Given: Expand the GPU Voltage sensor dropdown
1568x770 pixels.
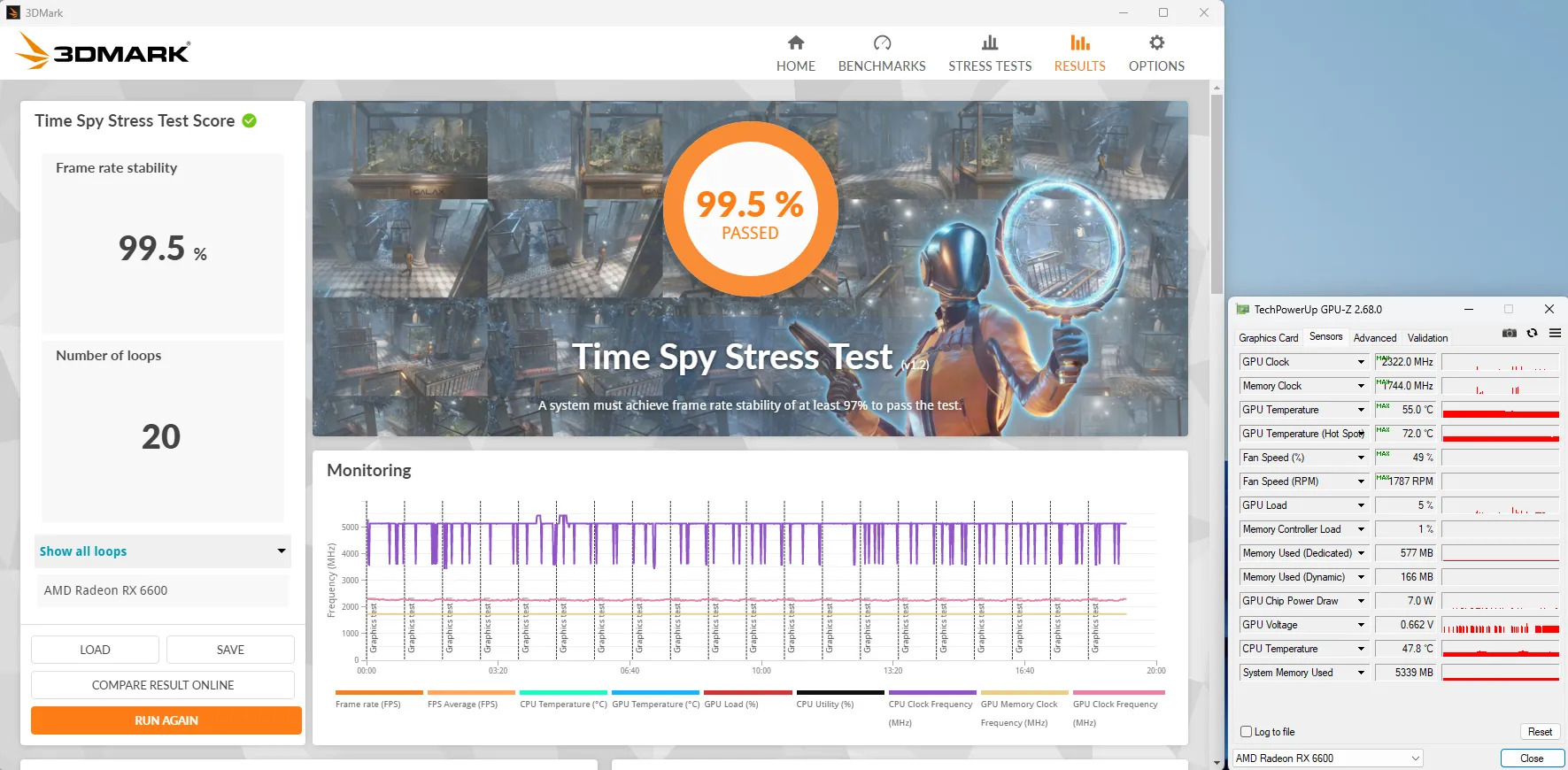Looking at the screenshot, I should coord(1361,625).
